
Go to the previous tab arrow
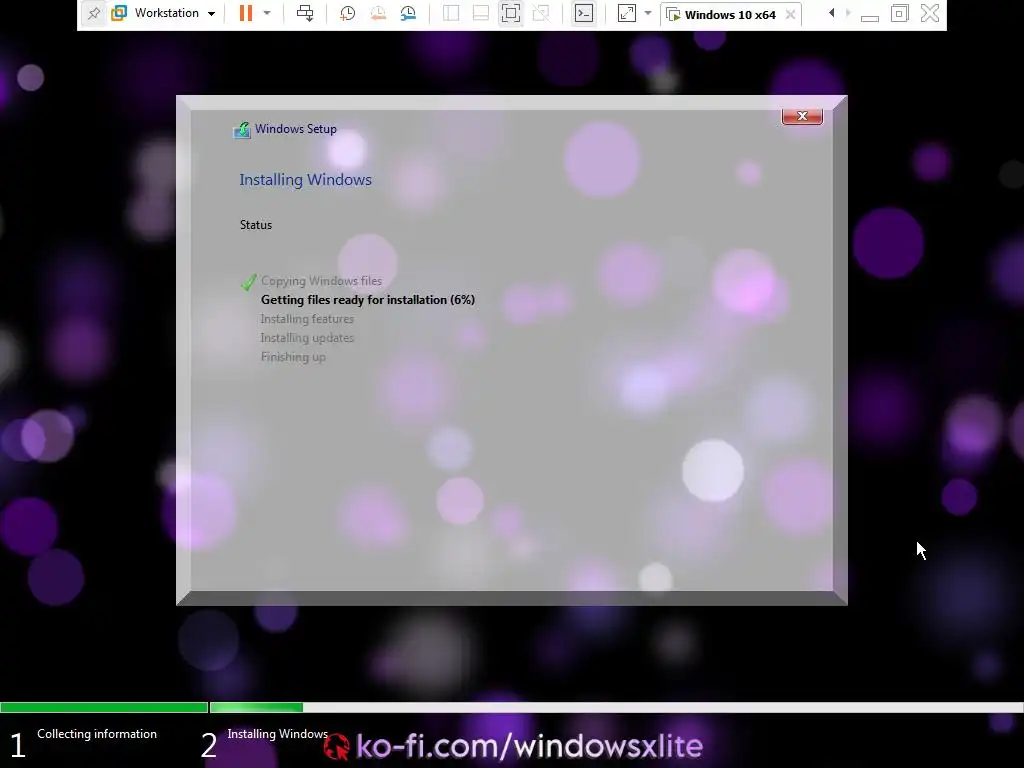[x=831, y=13]
